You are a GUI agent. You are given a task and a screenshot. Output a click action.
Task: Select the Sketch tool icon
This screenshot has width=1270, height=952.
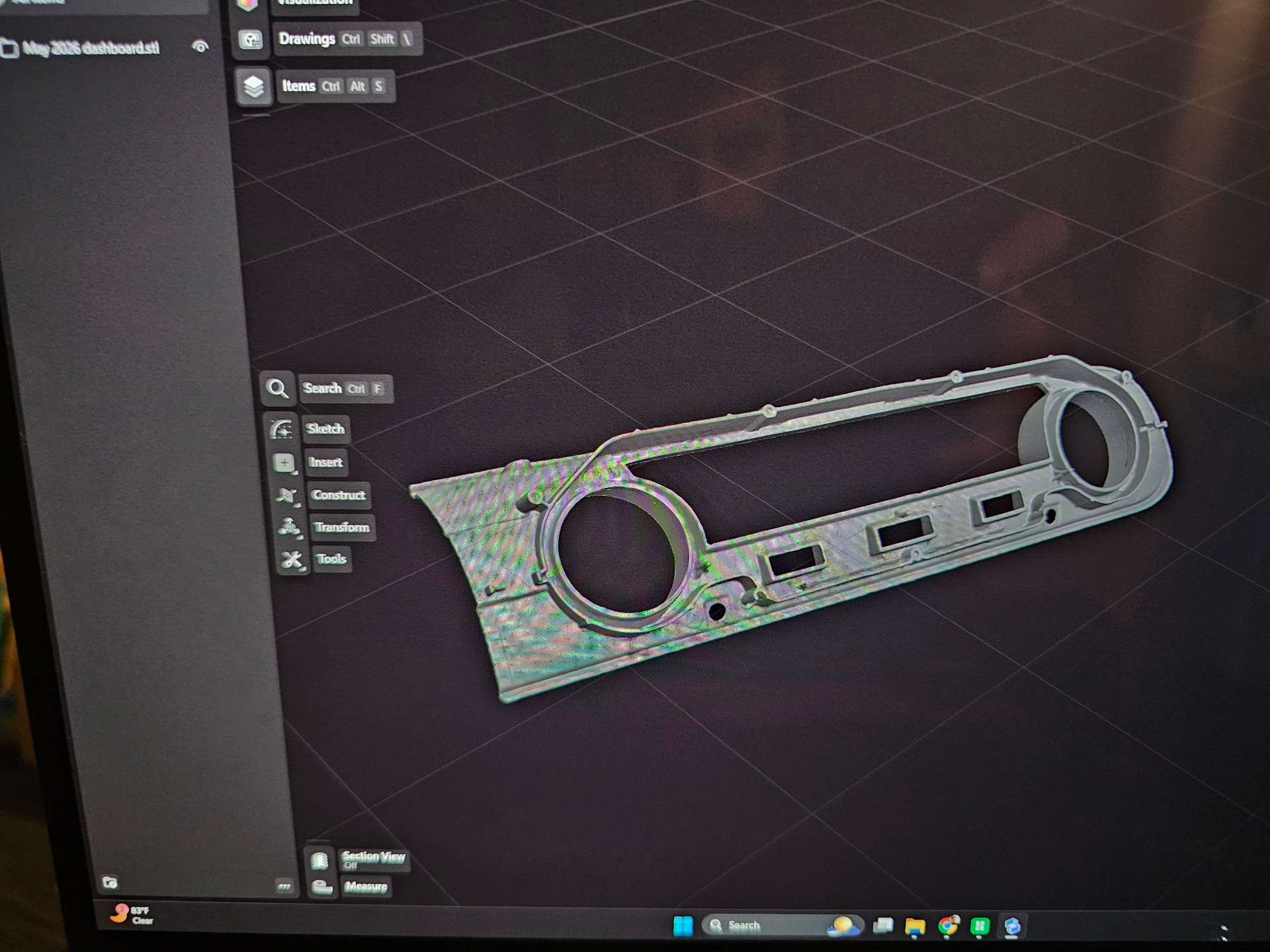tap(281, 430)
